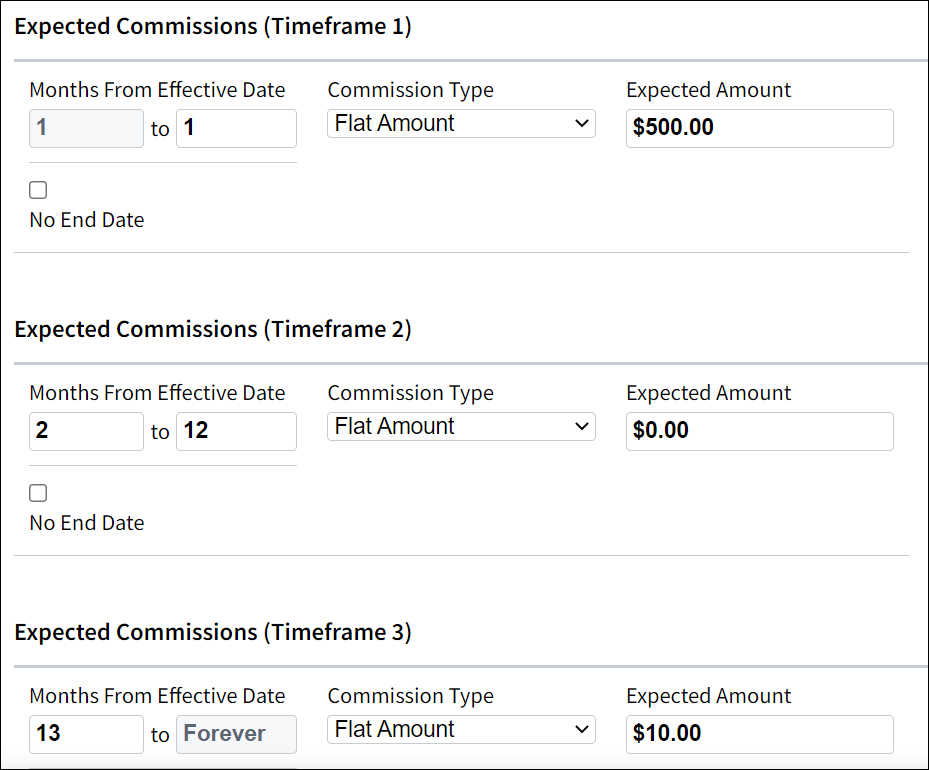Select the $500.00 Expected Amount field
Image resolution: width=929 pixels, height=770 pixels.
click(759, 128)
